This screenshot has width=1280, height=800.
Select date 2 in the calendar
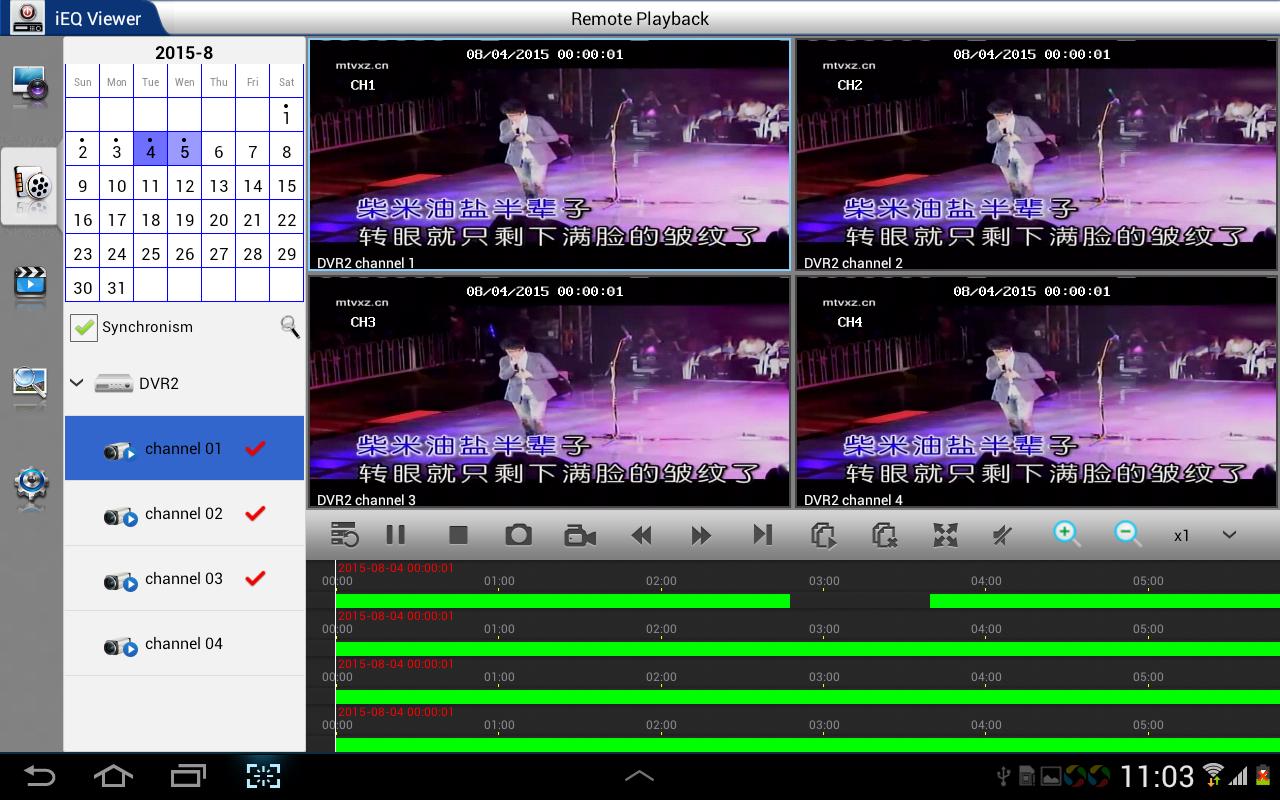(x=82, y=148)
